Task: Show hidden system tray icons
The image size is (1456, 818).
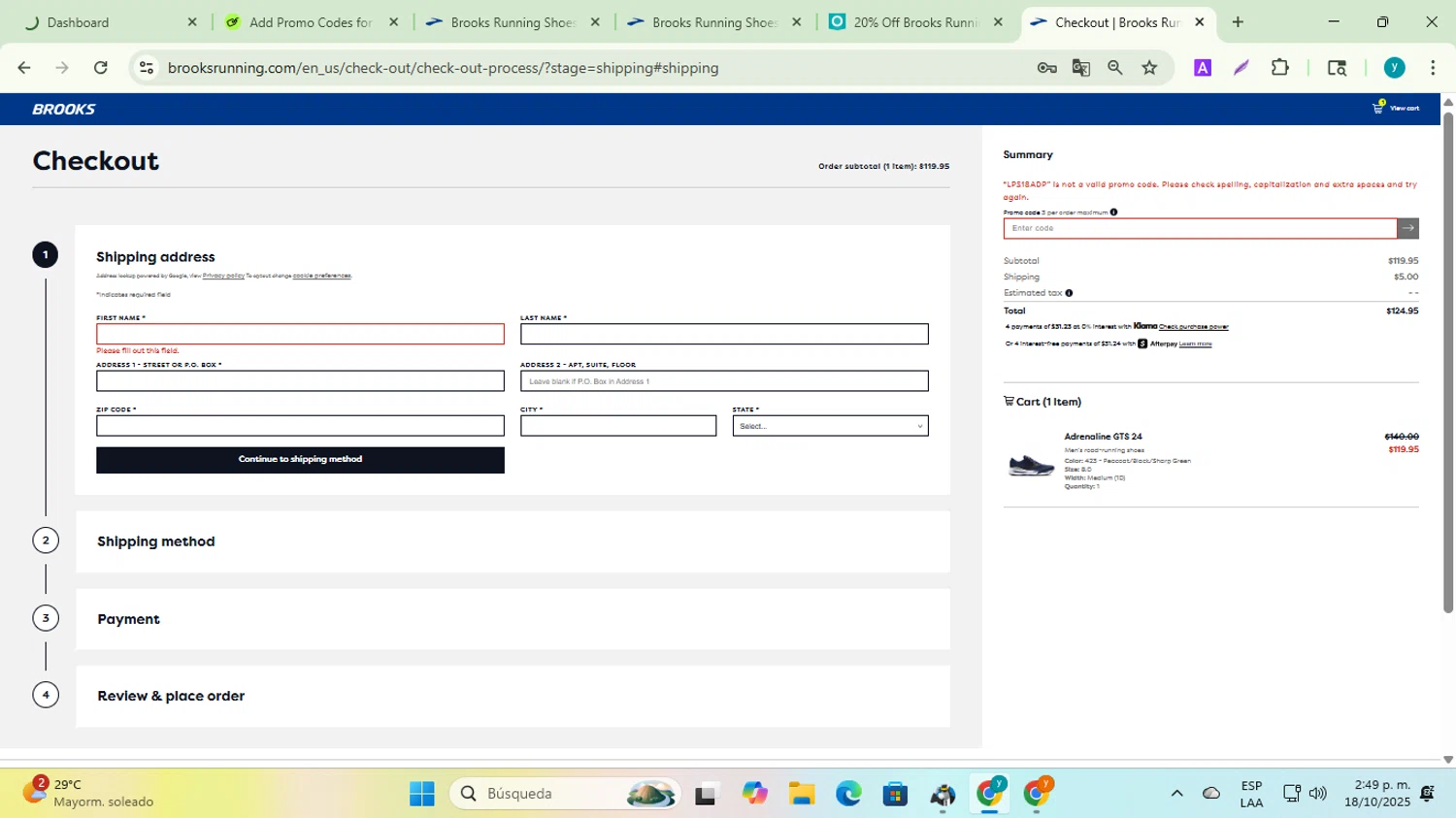Action: coord(1176,794)
